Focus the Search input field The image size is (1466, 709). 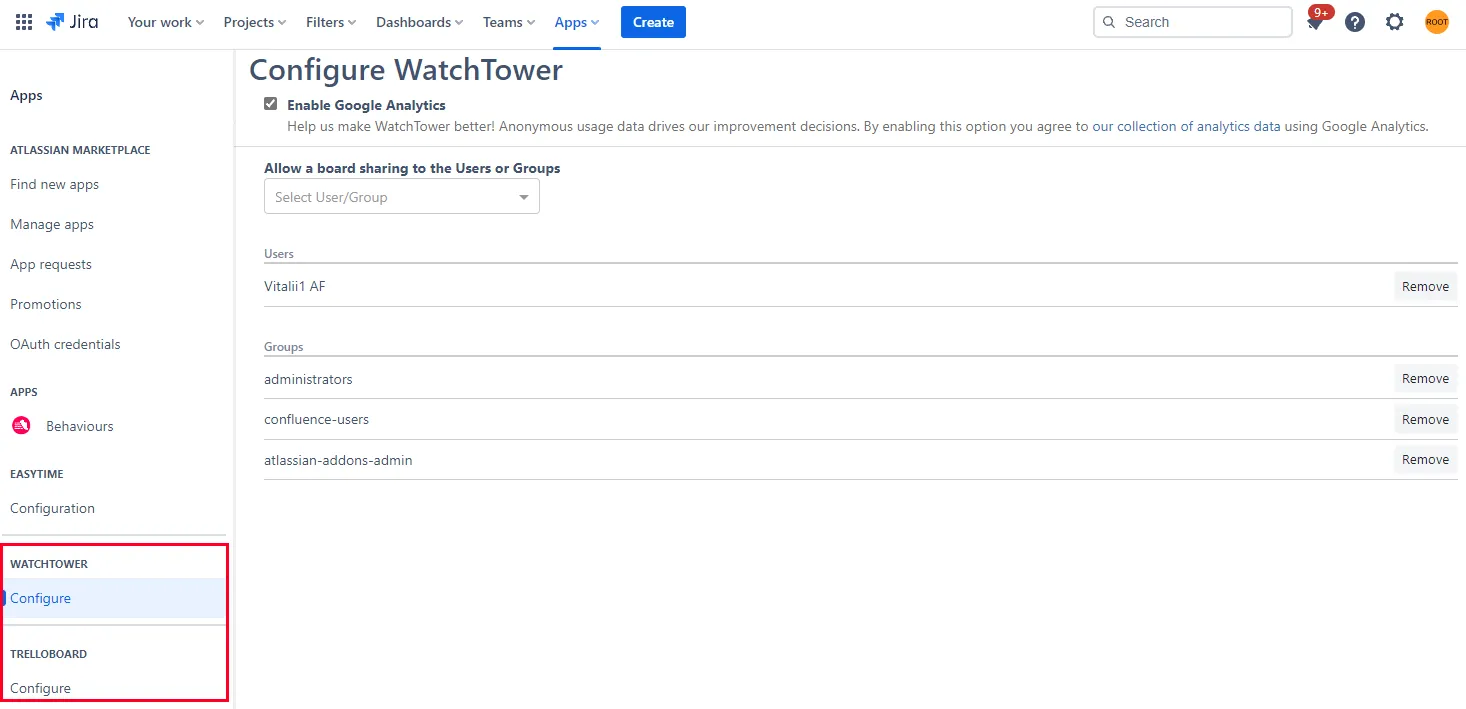coord(1193,22)
